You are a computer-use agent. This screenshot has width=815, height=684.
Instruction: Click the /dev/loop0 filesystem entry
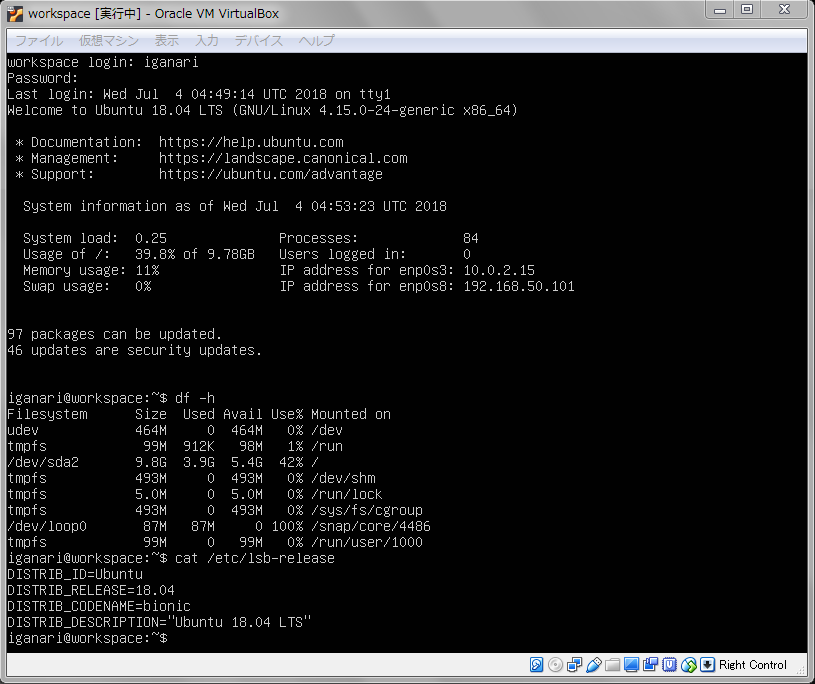pos(47,527)
